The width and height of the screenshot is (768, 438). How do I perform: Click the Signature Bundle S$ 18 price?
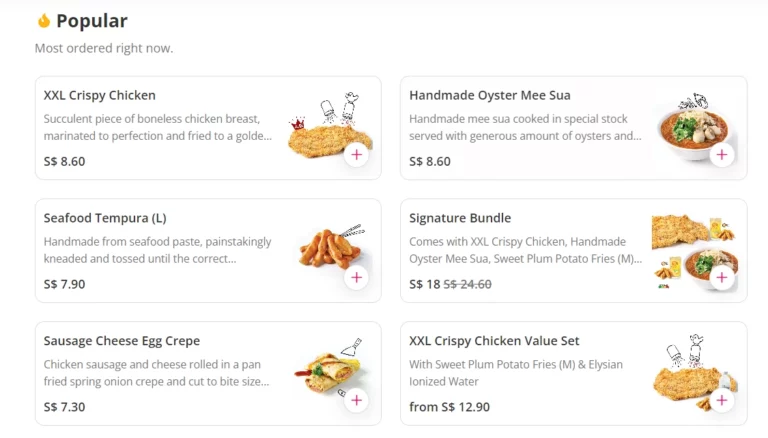tap(425, 284)
